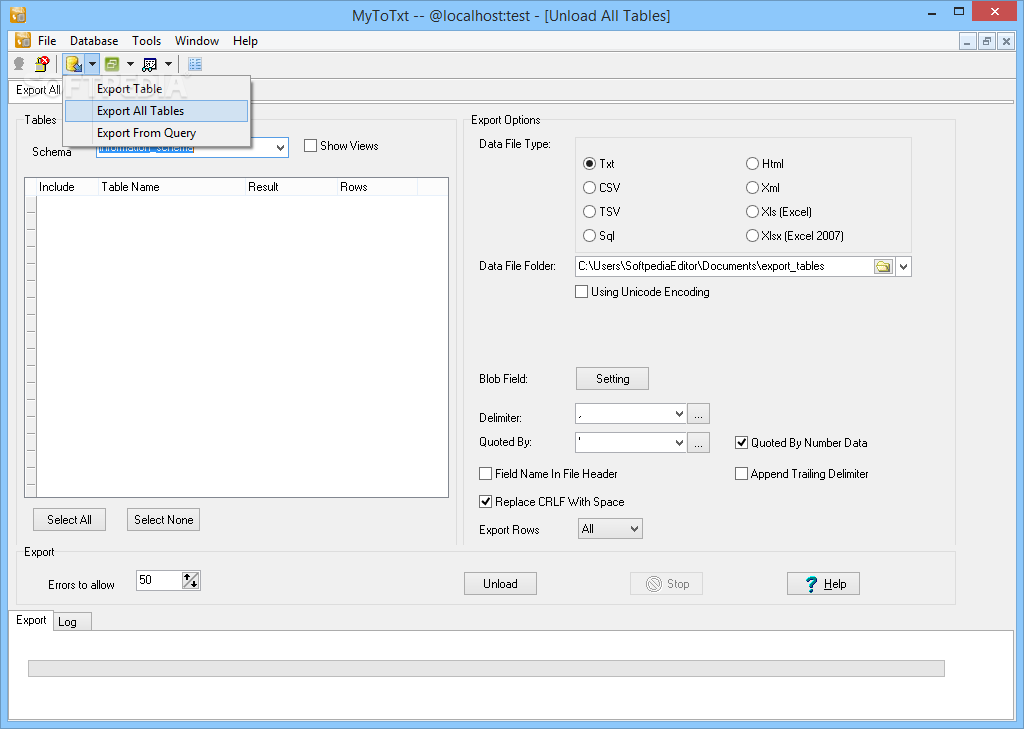This screenshot has width=1024, height=729.
Task: Click the MyToTxt app icon beside File menu
Action: coord(23,40)
